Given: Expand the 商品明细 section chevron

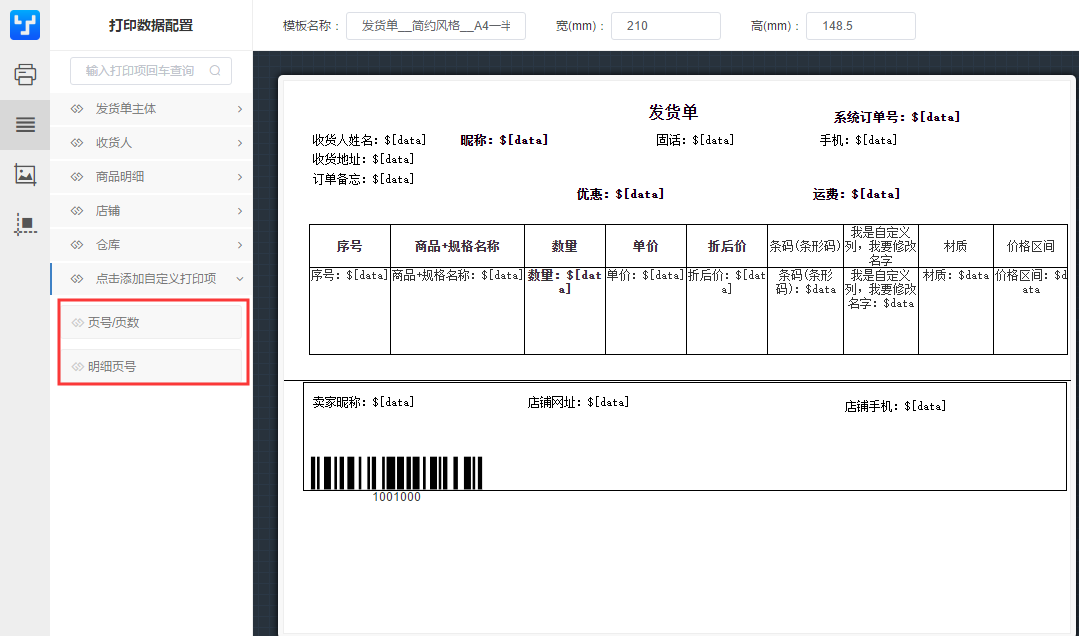Looking at the screenshot, I should pyautogui.click(x=239, y=177).
